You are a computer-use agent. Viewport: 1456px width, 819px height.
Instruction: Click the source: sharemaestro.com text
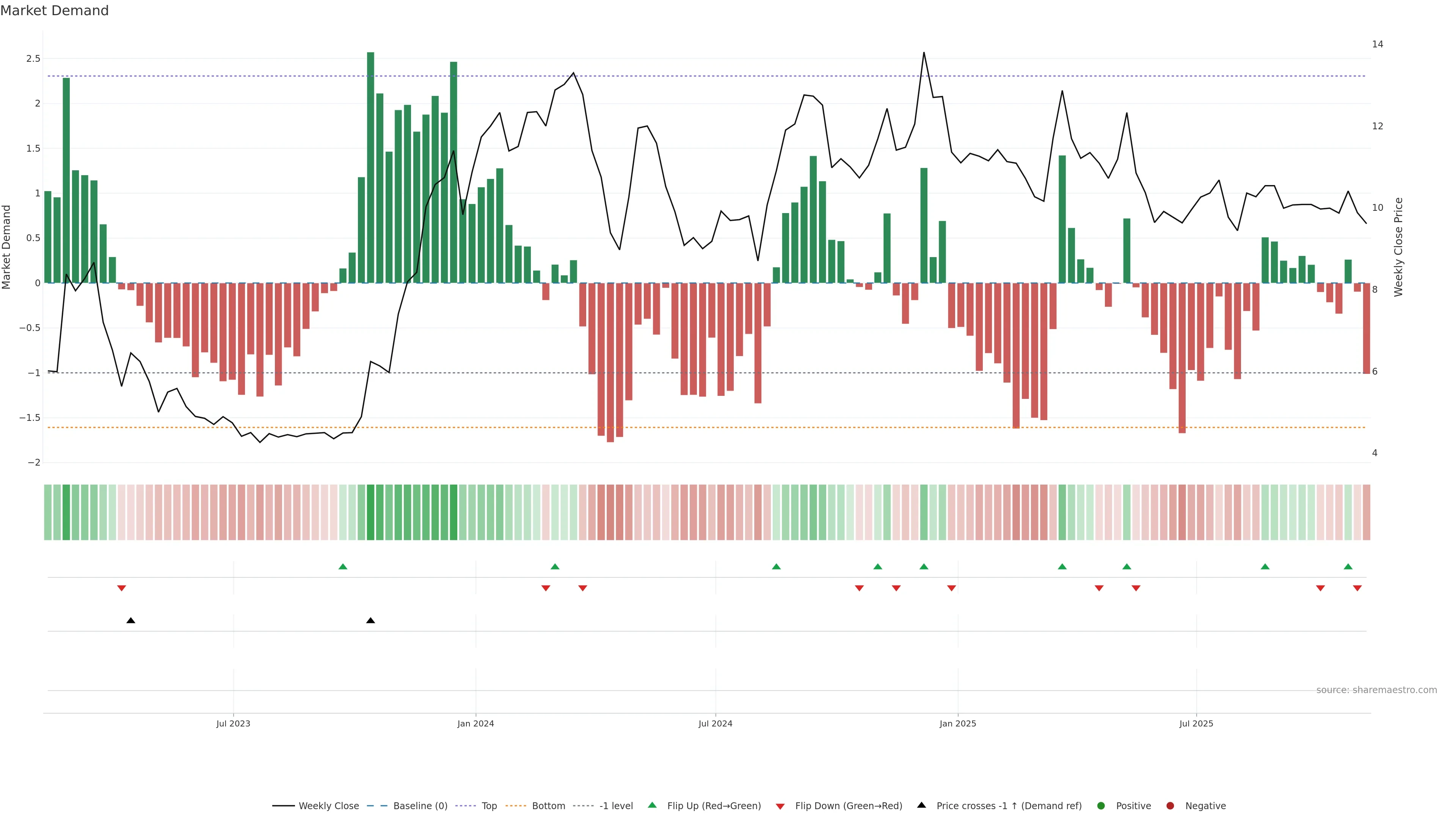point(1376,690)
